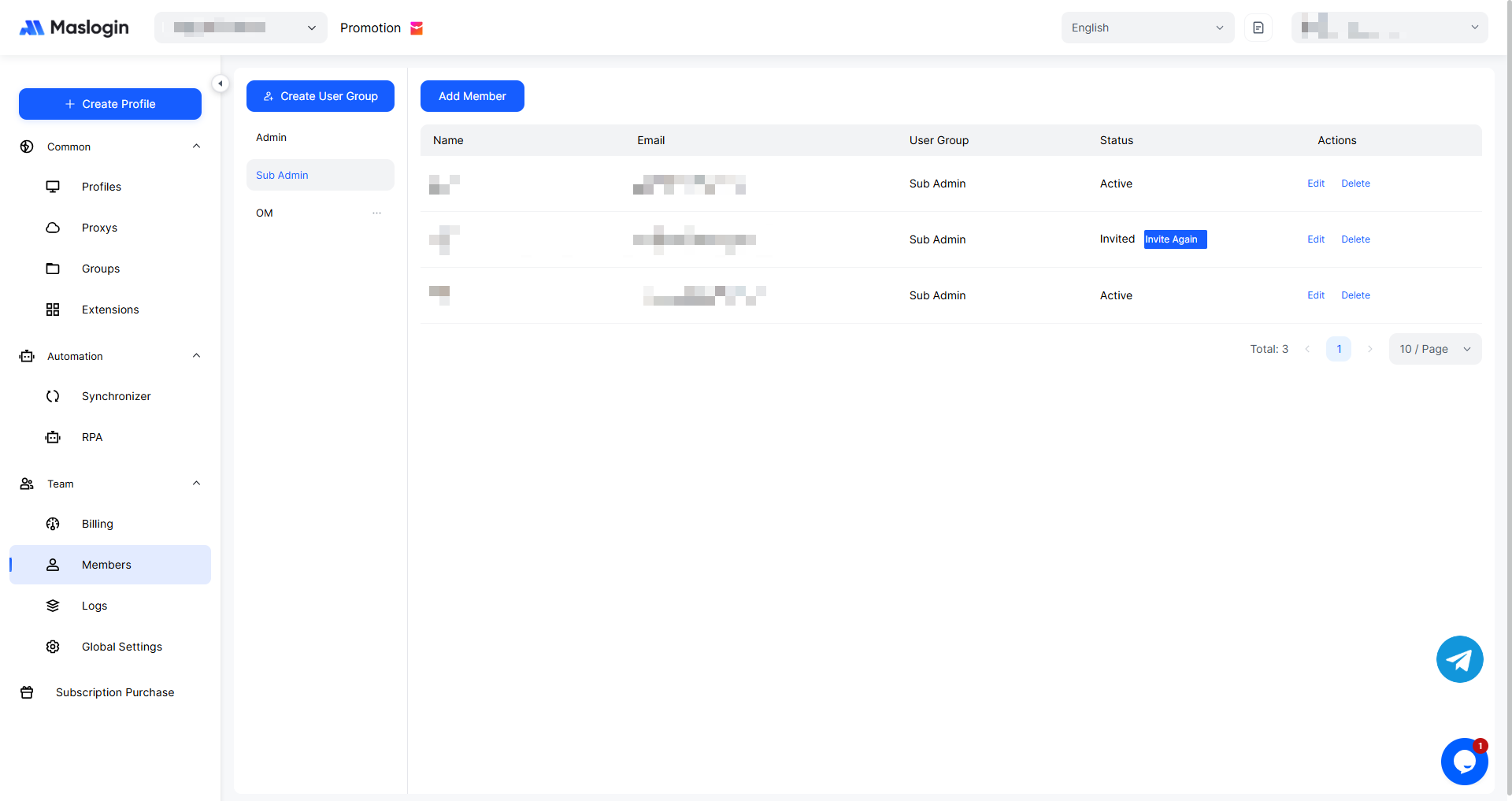Collapse sidebar with the arrow toggle

pos(220,83)
